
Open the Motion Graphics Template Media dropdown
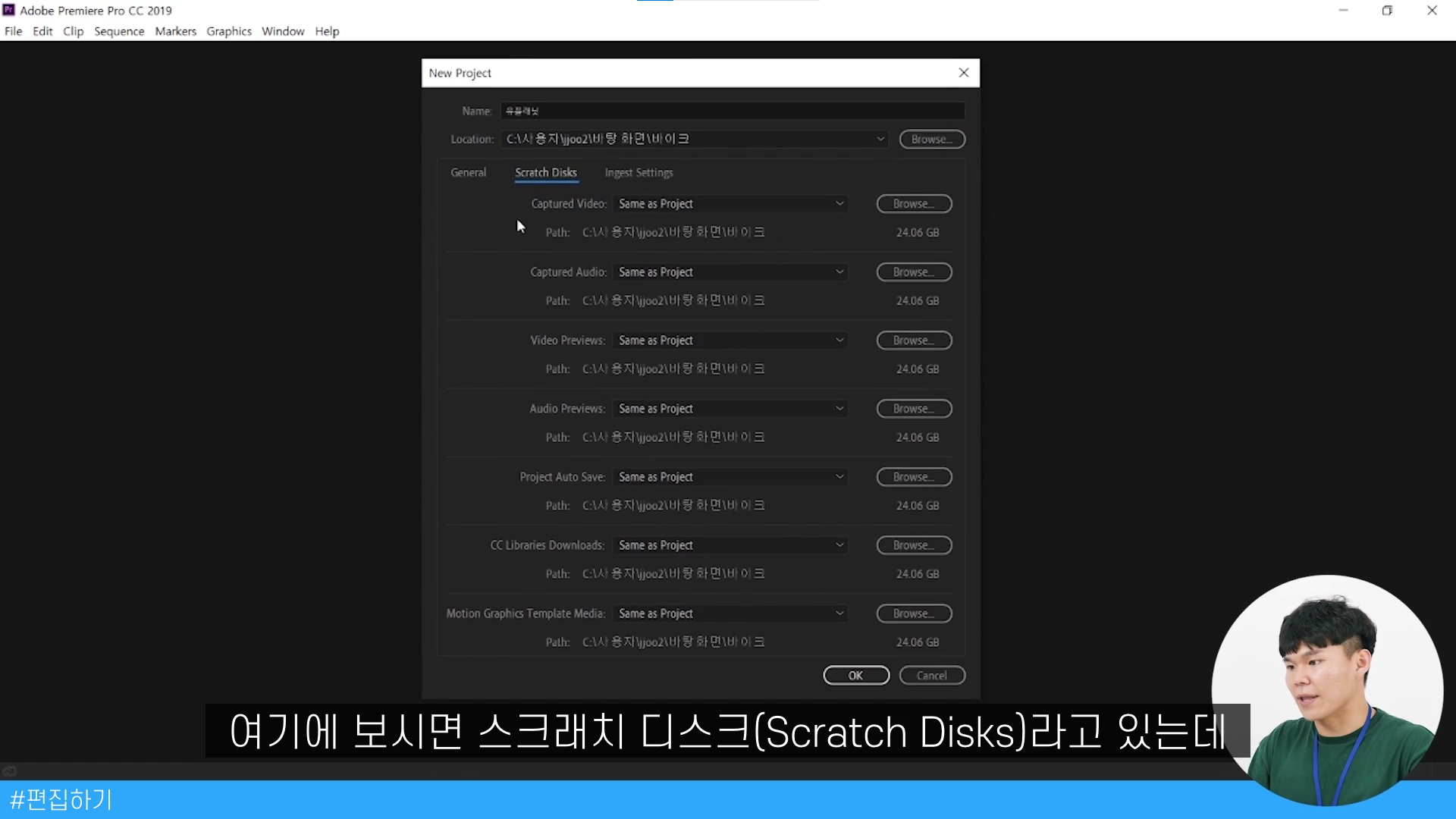(x=731, y=613)
